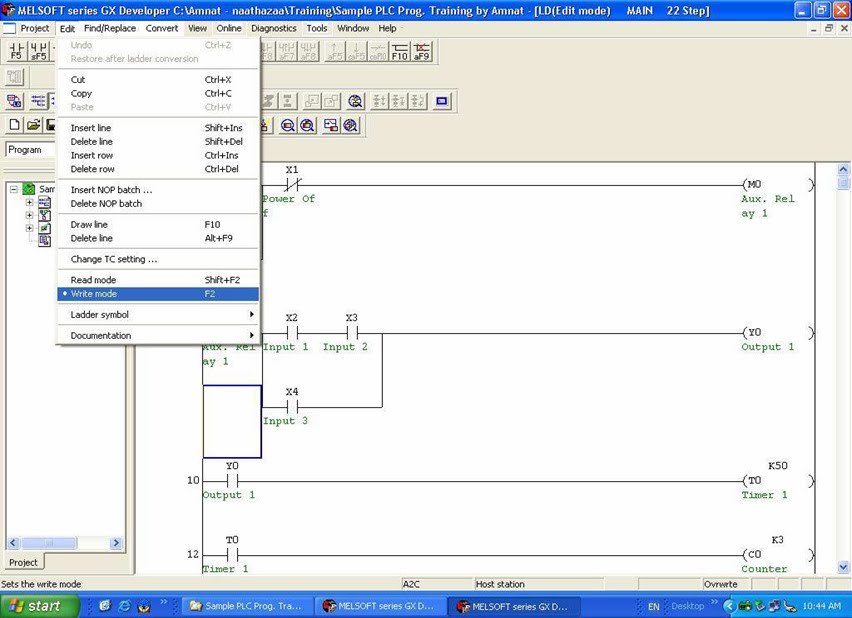This screenshot has height=618, width=852.
Task: Click the vertical expand icon on third toolbar row
Action: pyautogui.click(x=287, y=101)
